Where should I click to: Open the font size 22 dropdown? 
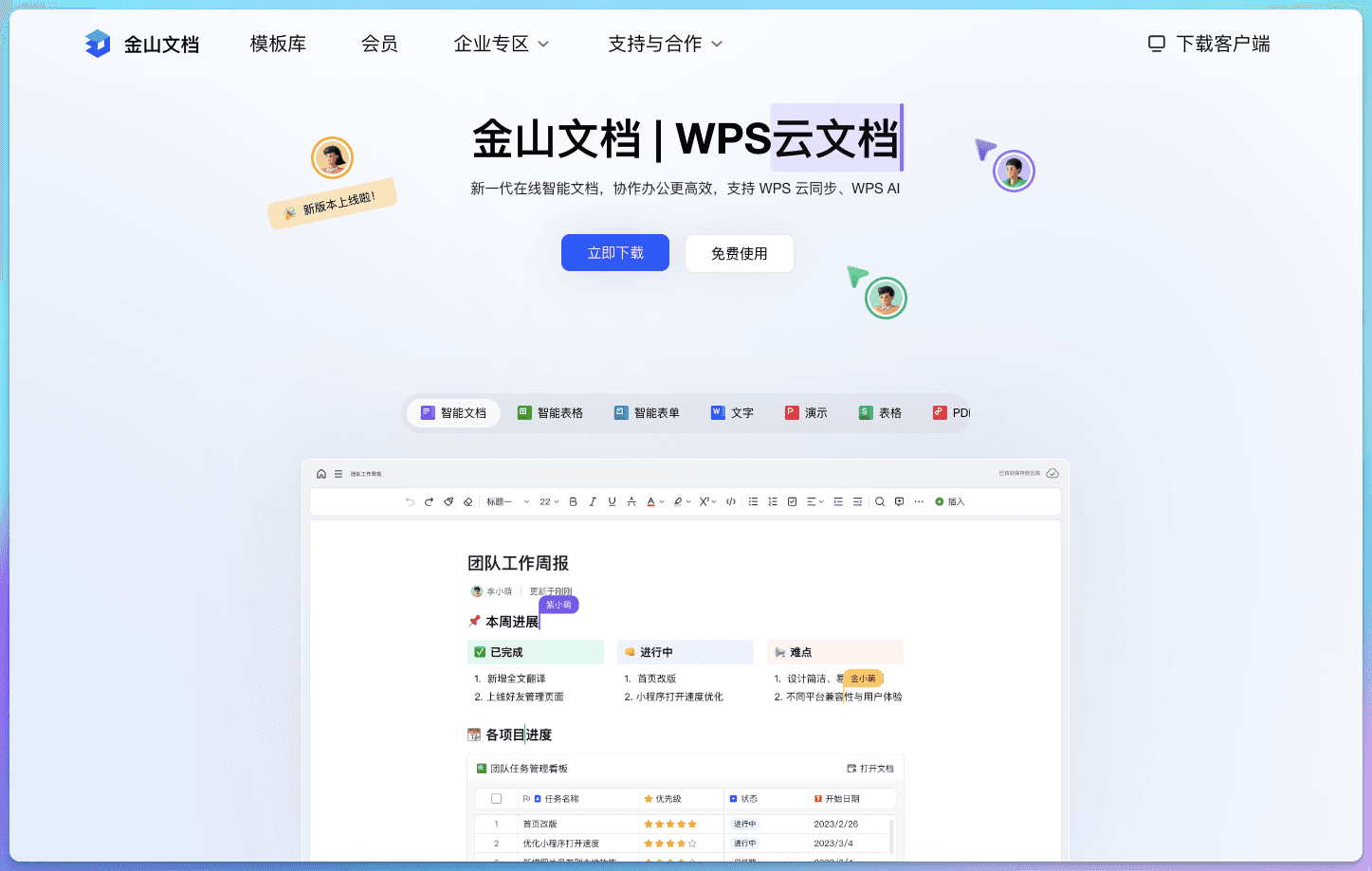(x=550, y=501)
